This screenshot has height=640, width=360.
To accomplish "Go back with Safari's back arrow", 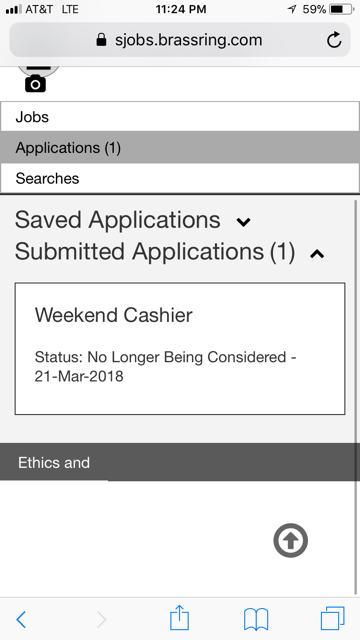I will pyautogui.click(x=21, y=620).
